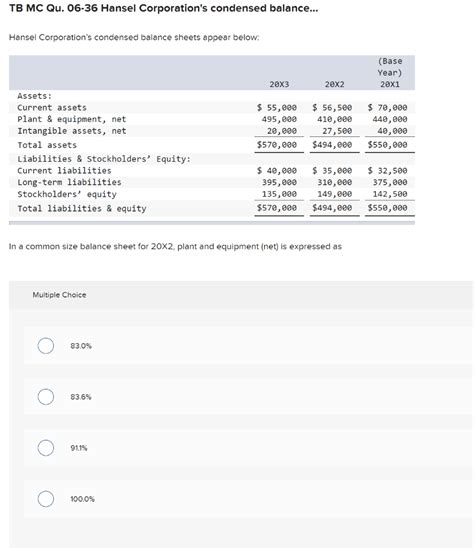This screenshot has height=550, width=474.
Task: Click the 83.6% answer text
Action: pos(81,397)
